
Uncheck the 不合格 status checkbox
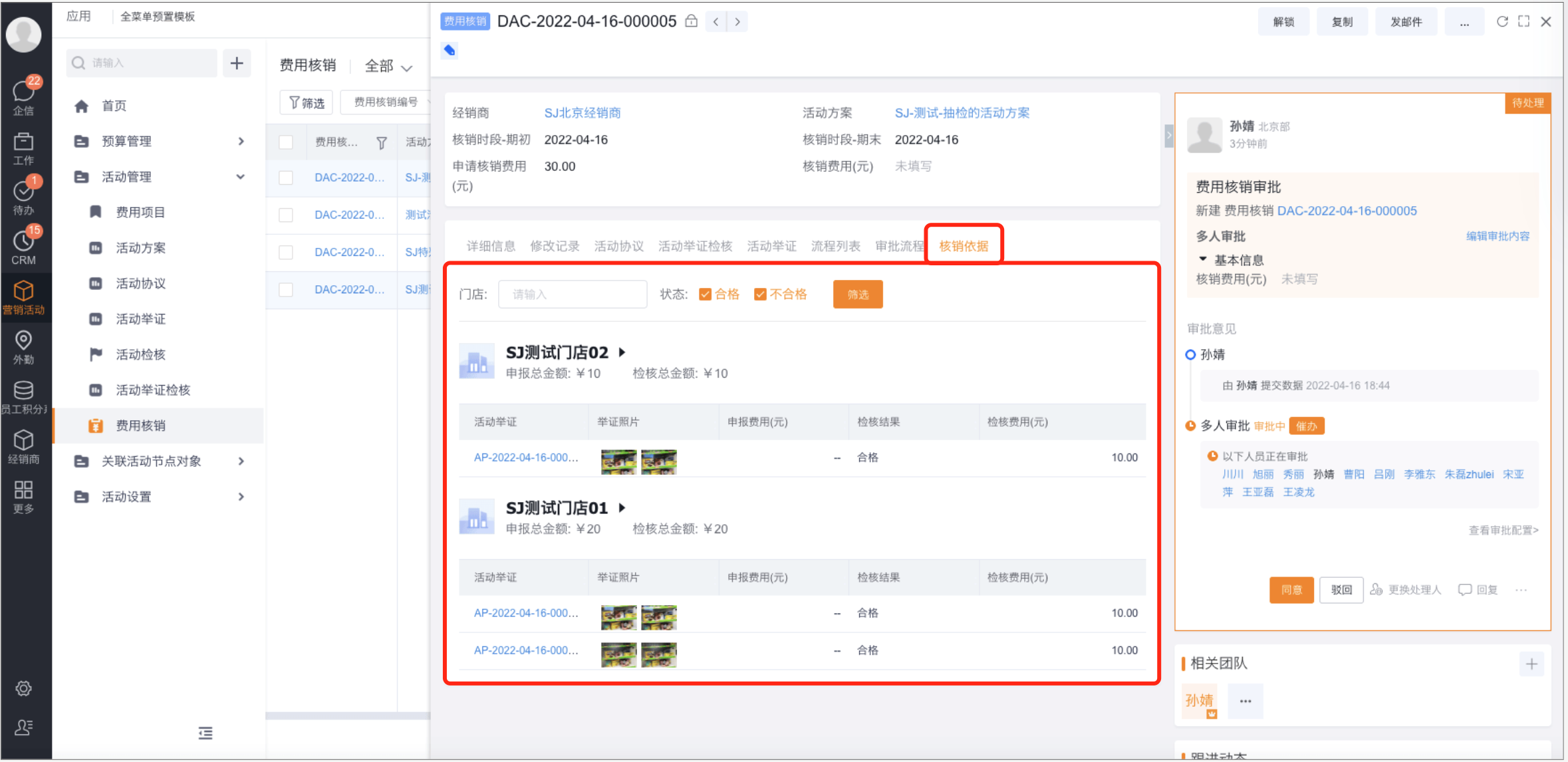tap(760, 295)
